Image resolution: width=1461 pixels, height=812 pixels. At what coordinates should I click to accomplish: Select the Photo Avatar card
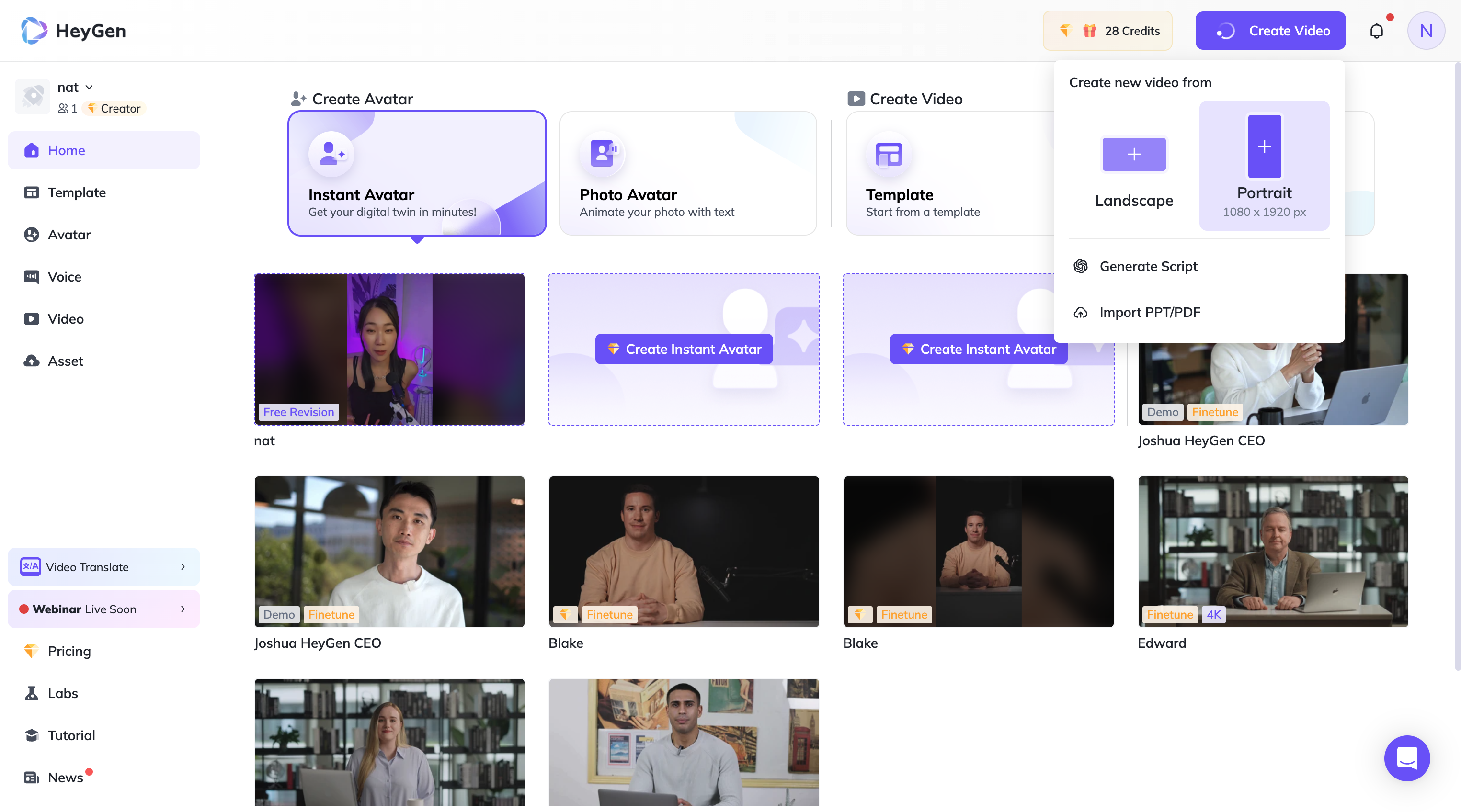click(687, 173)
